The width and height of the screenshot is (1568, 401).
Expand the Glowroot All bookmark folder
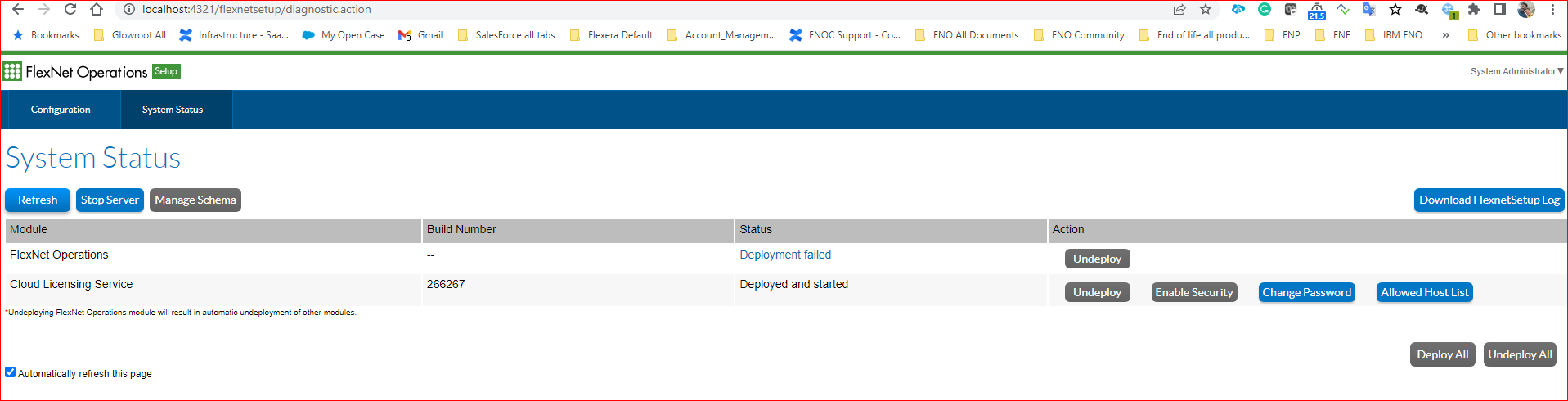[130, 35]
